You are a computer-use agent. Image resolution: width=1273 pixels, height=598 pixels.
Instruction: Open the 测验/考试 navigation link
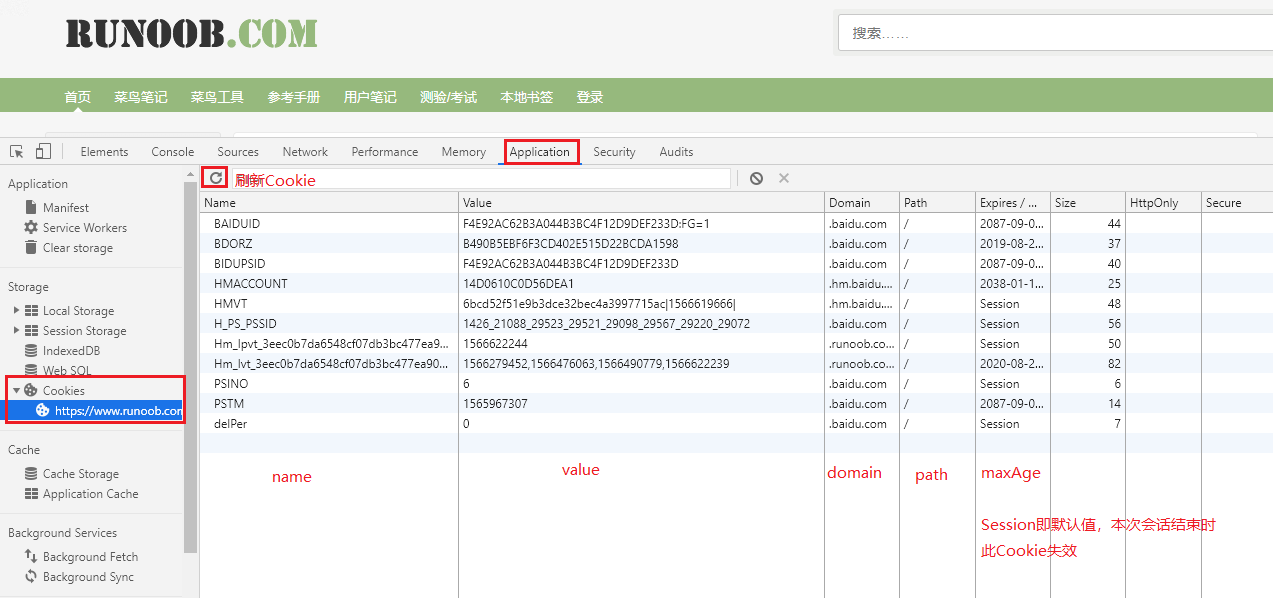pyautogui.click(x=448, y=97)
